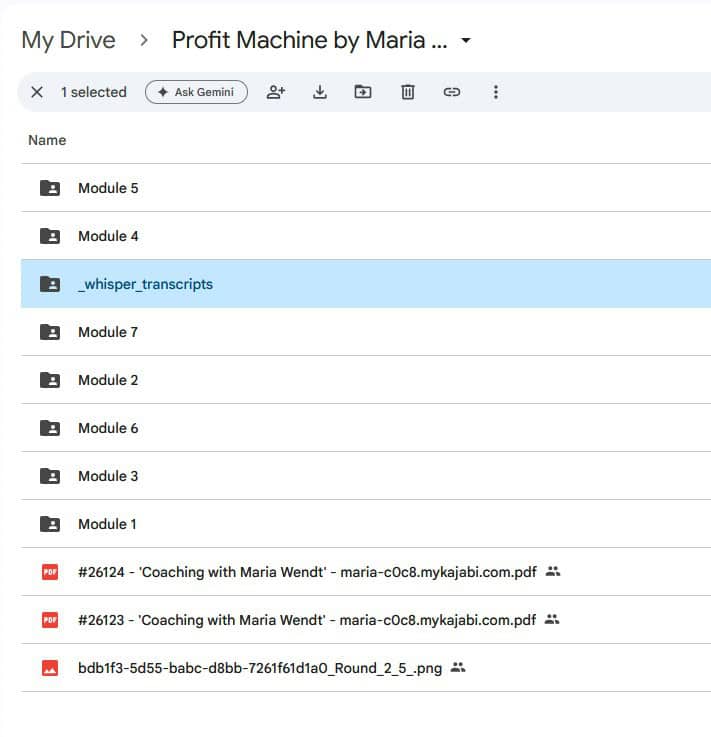Click the shared folder icon of Module 1

point(50,524)
